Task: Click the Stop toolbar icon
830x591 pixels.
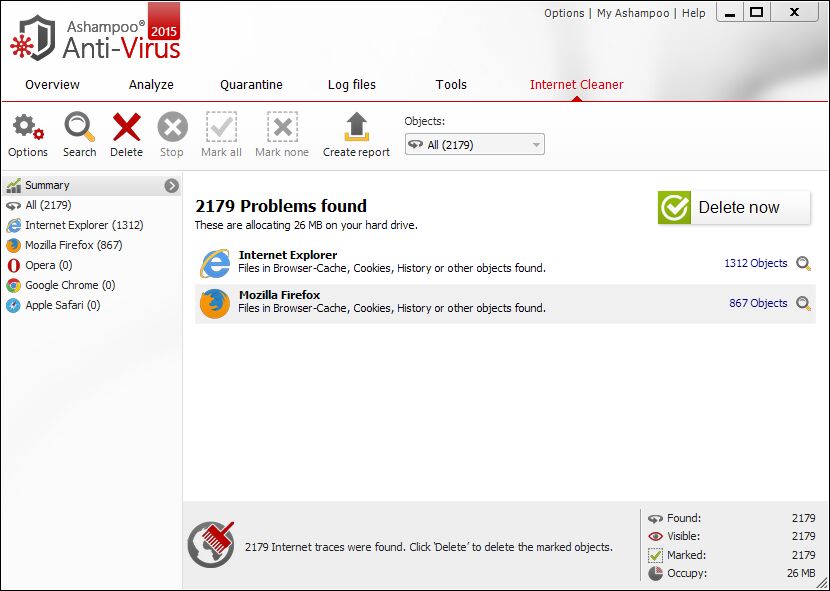Action: pyautogui.click(x=173, y=128)
